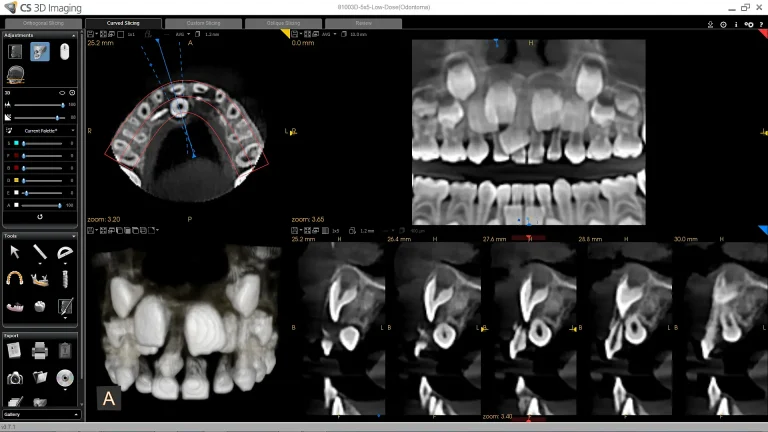The height and width of the screenshot is (432, 768).
Task: Select the image annotation pencil tool
Action: tap(65, 307)
